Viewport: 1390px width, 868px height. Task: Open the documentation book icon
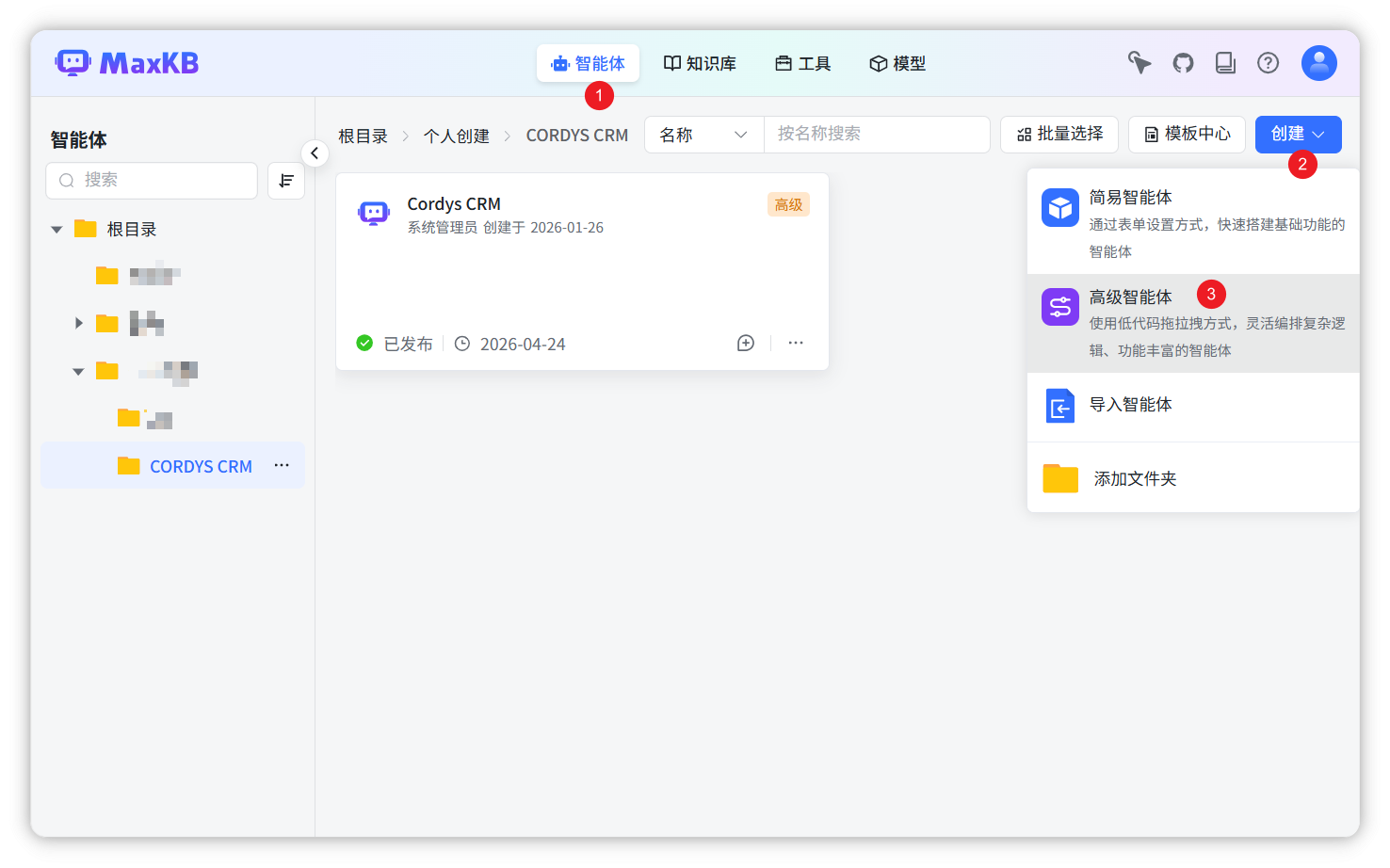(1225, 63)
